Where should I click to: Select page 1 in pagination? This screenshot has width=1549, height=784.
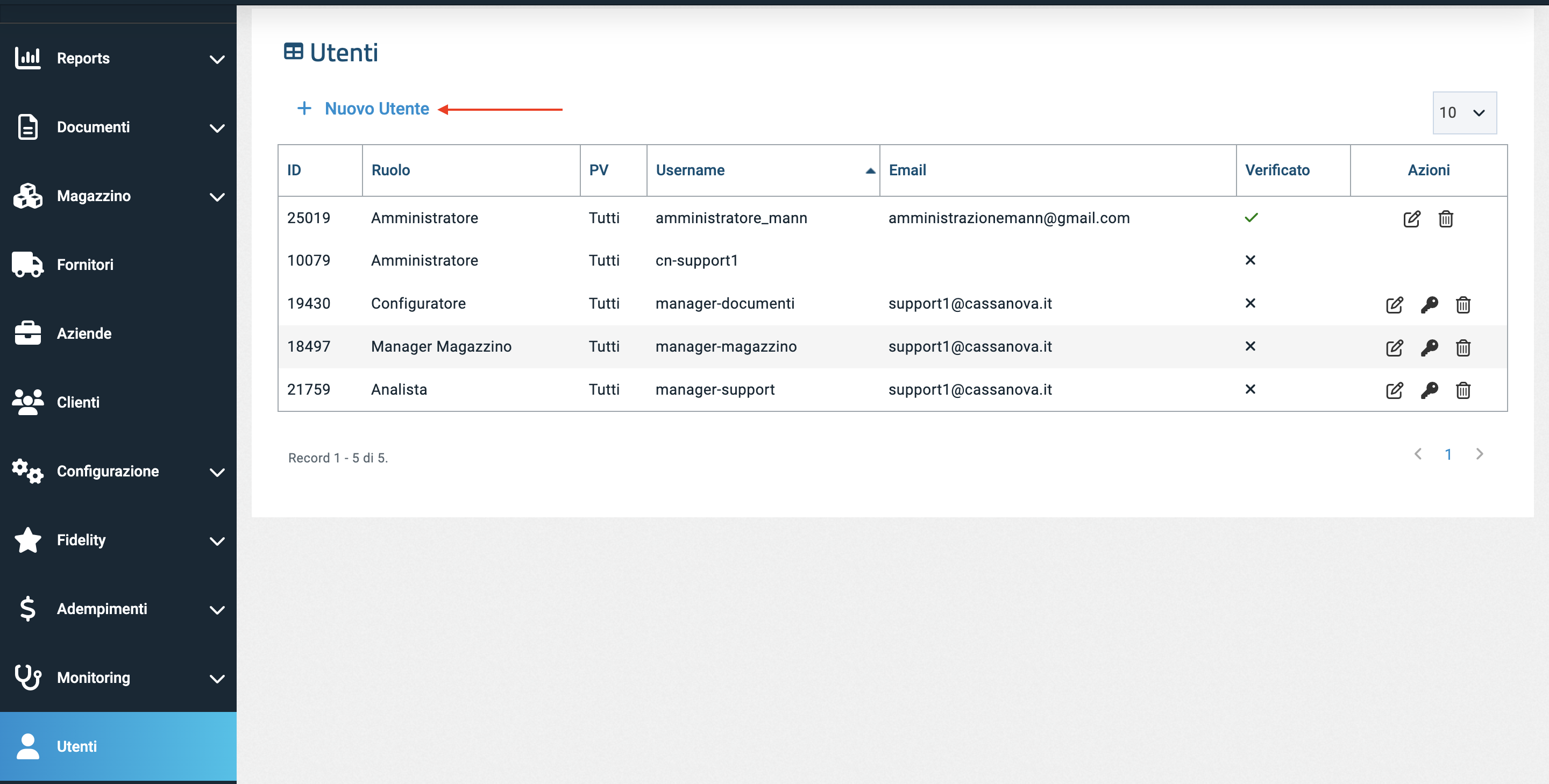(1448, 454)
